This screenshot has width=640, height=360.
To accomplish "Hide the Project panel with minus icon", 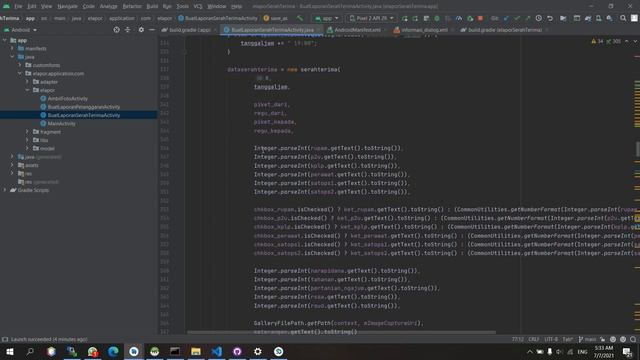I will pos(152,30).
